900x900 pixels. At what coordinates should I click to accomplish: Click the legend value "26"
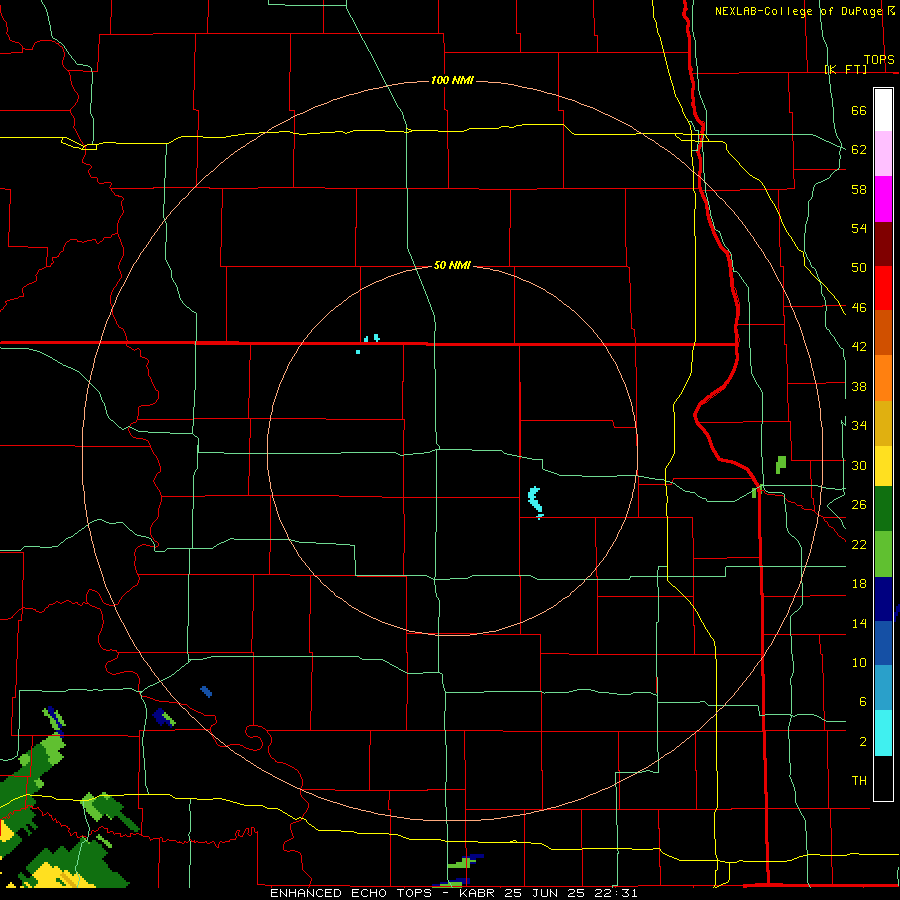point(859,505)
